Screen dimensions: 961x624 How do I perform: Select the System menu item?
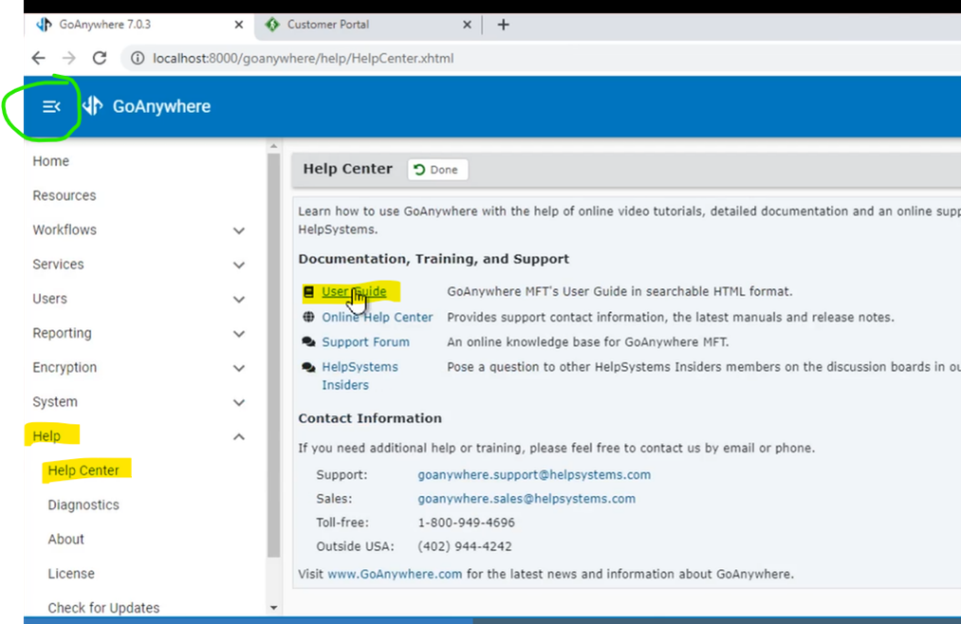coord(55,401)
